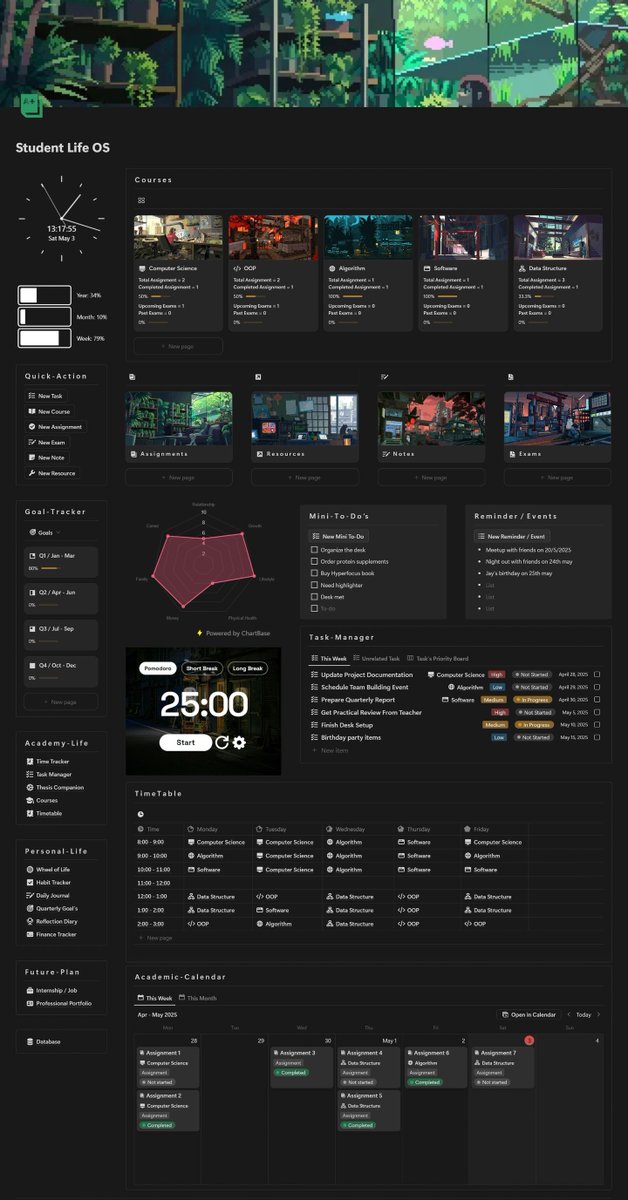
Task: Check off 'Order protein supplements' to-do
Action: coord(314,561)
